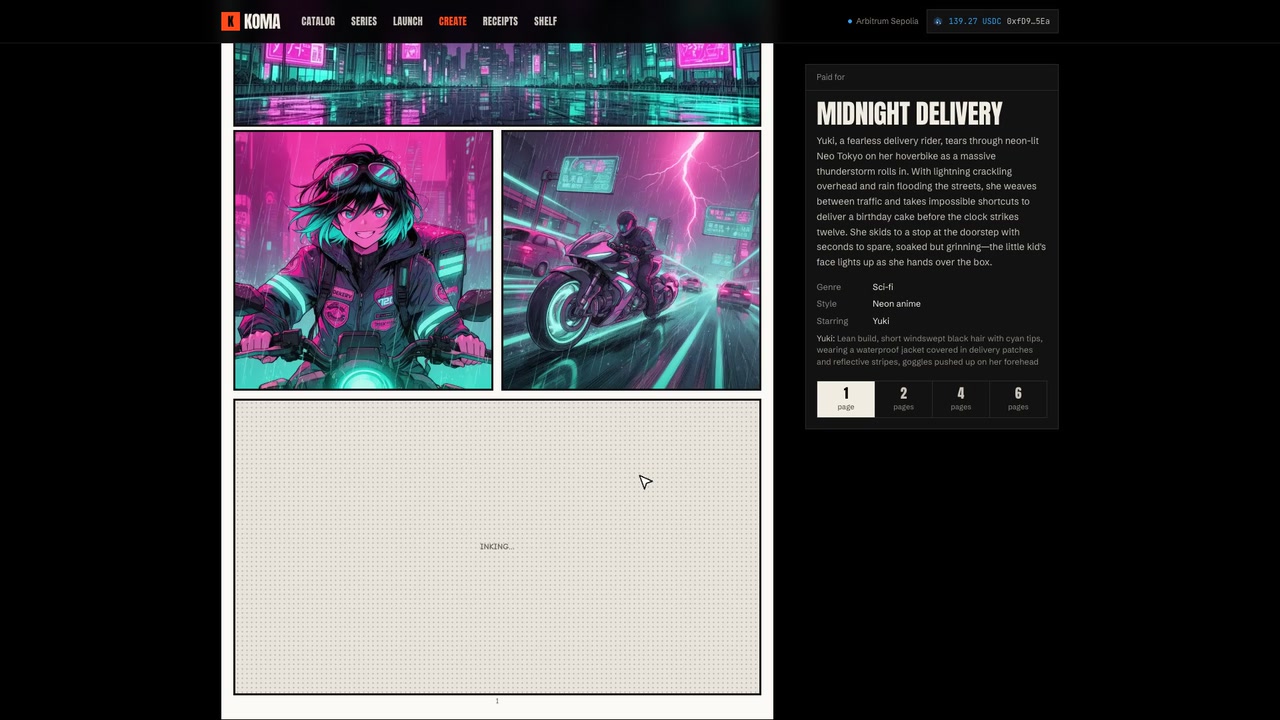The image size is (1280, 720).
Task: Click the 'Neon anime' style value
Action: point(896,304)
